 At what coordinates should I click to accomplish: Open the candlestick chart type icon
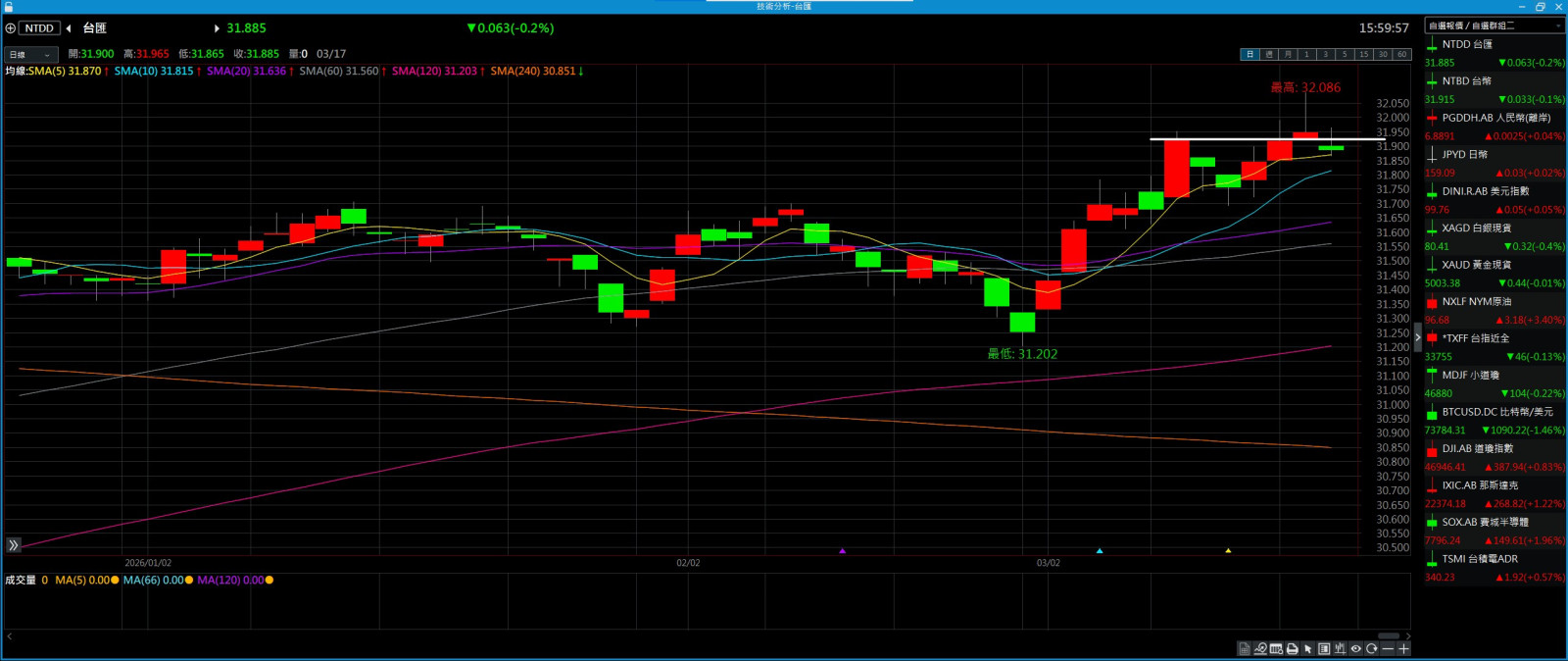[x=1340, y=649]
